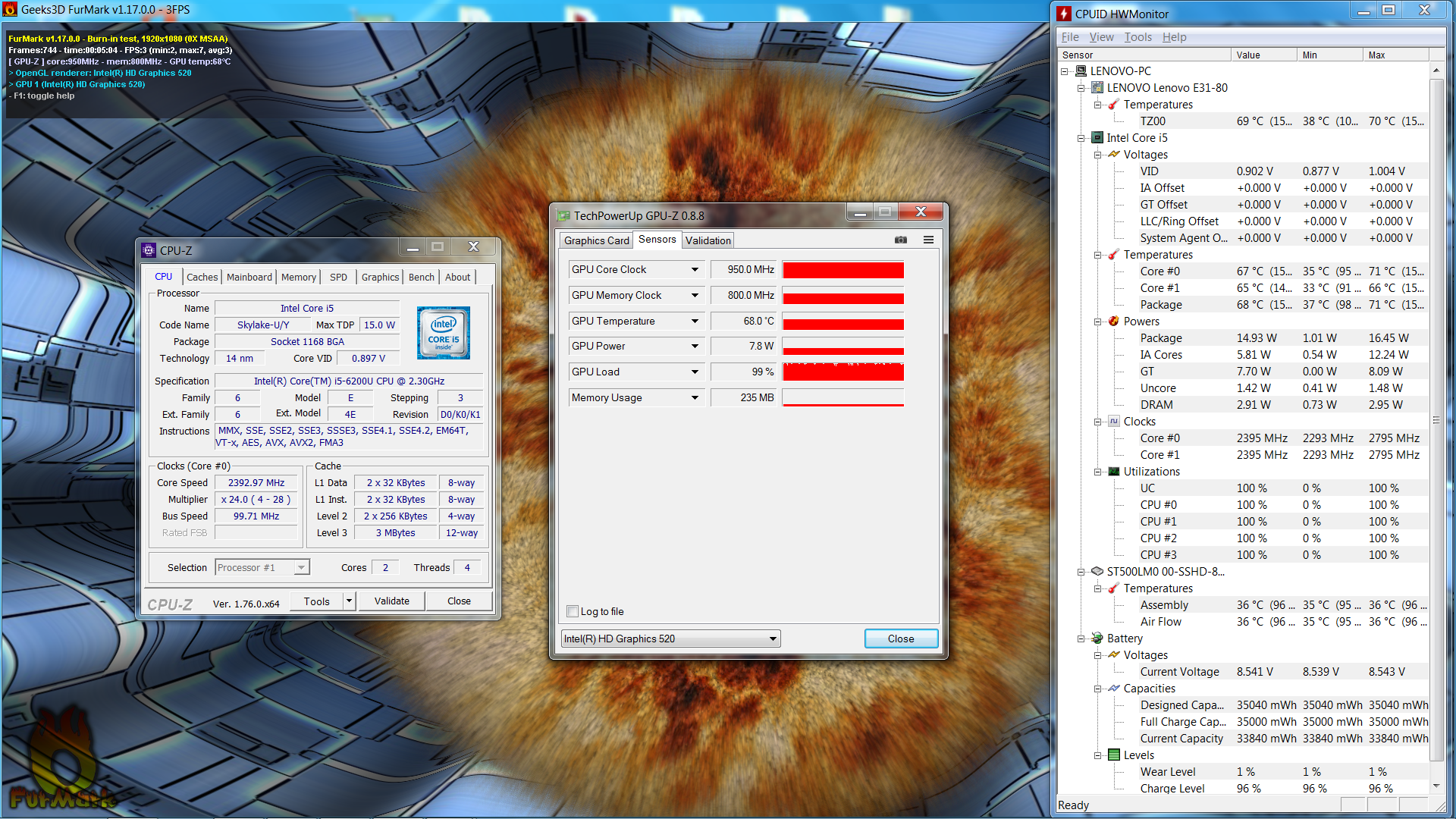1456x819 pixels.
Task: Click the ST500LM0 hard drive icon
Action: pos(1097,571)
